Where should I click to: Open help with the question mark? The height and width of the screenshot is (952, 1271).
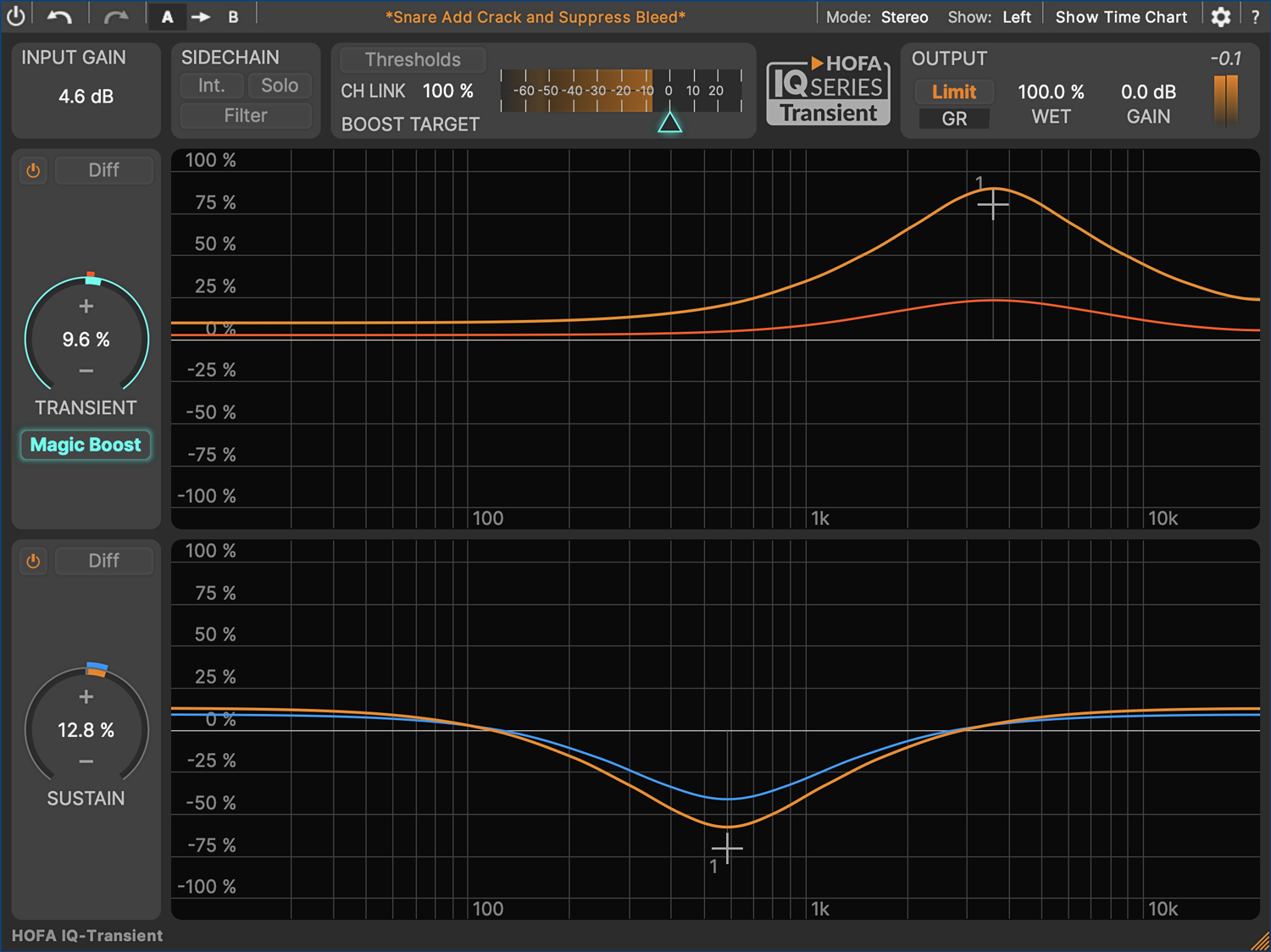click(x=1255, y=17)
